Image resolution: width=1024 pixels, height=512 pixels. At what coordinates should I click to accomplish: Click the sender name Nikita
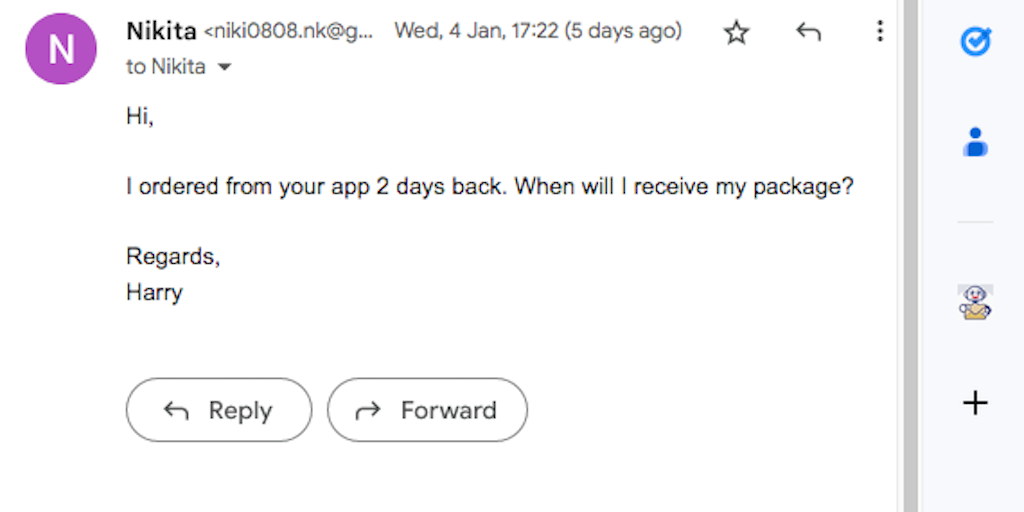161,31
